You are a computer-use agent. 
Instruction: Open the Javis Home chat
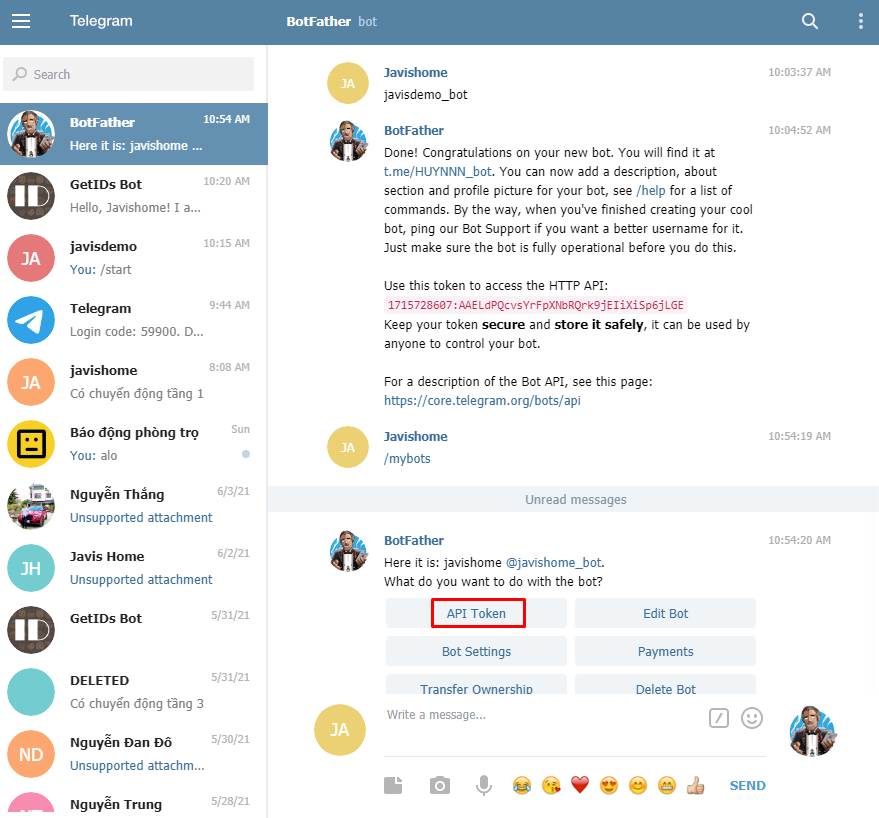(x=134, y=568)
